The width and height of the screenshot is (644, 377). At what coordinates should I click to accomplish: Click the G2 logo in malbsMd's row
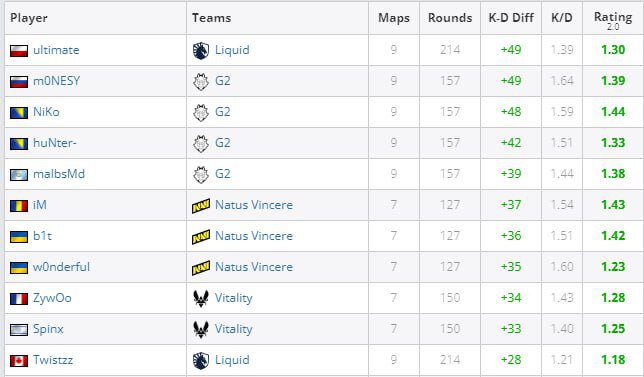tap(201, 174)
